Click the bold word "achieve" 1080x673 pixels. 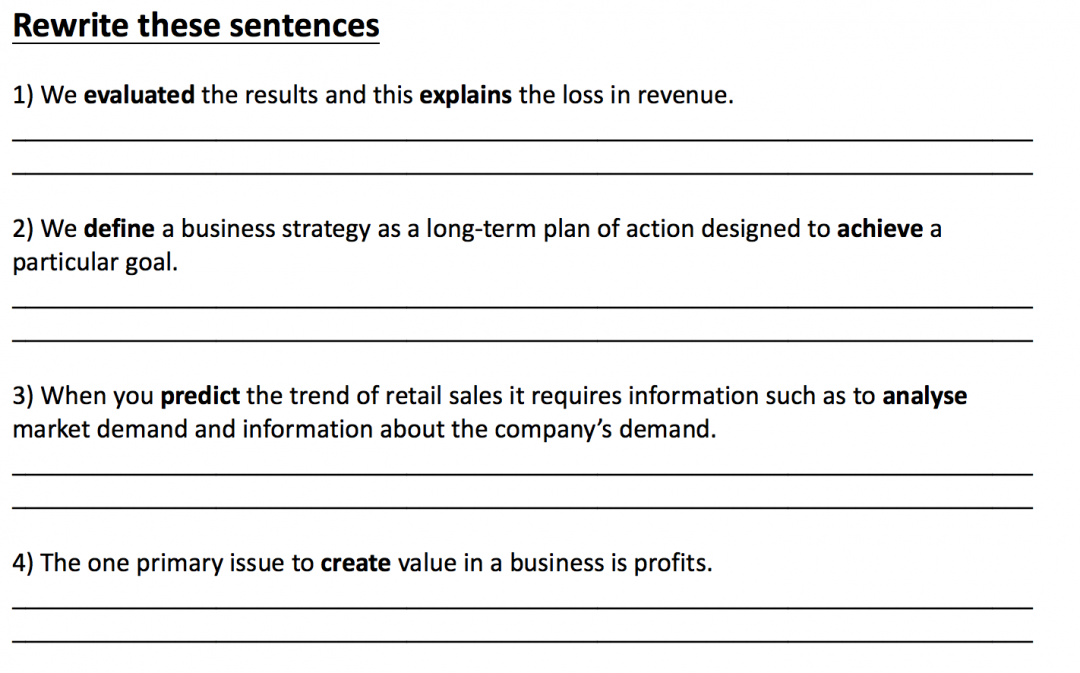pos(879,229)
